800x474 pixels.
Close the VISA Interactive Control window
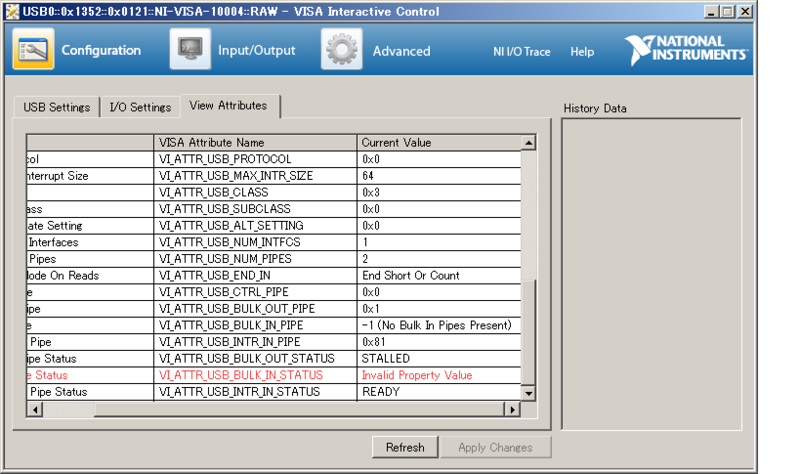coord(745,11)
